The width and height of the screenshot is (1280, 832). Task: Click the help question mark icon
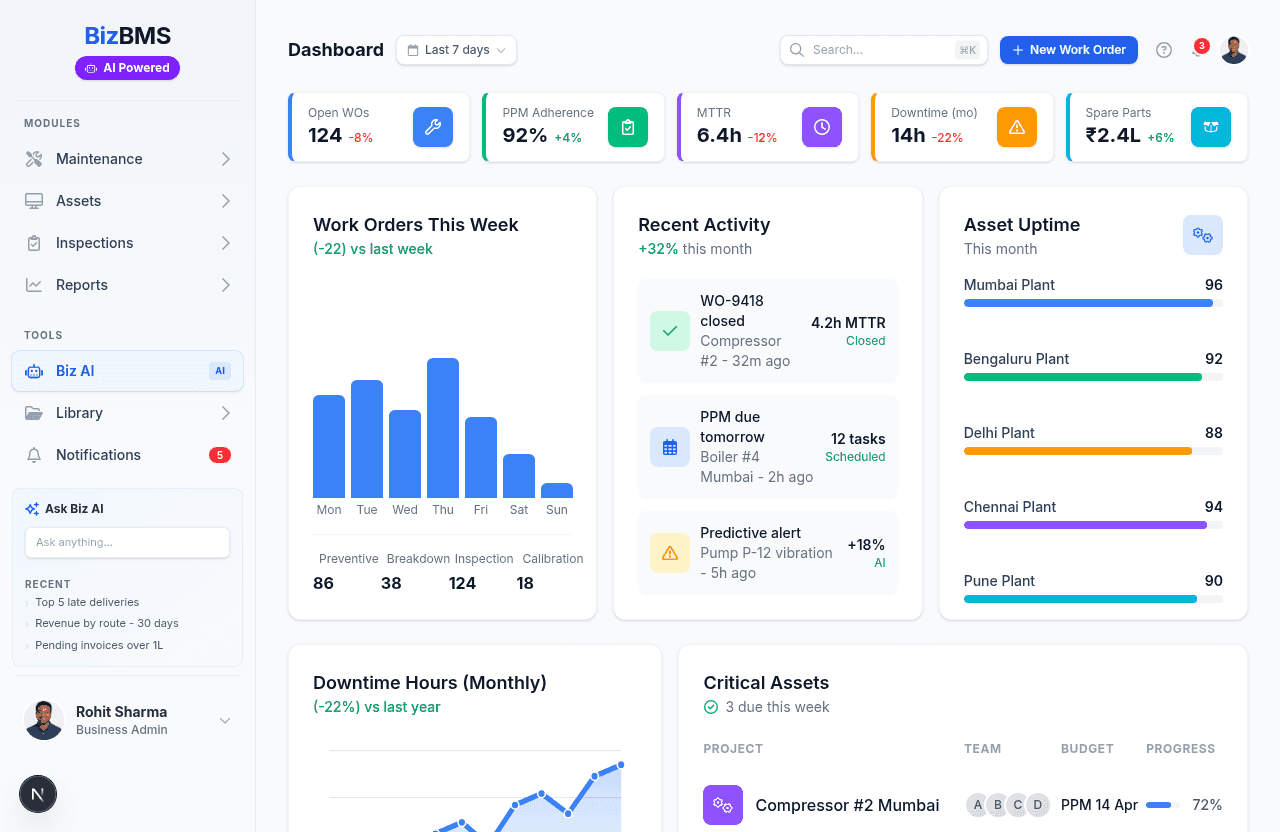[1164, 50]
